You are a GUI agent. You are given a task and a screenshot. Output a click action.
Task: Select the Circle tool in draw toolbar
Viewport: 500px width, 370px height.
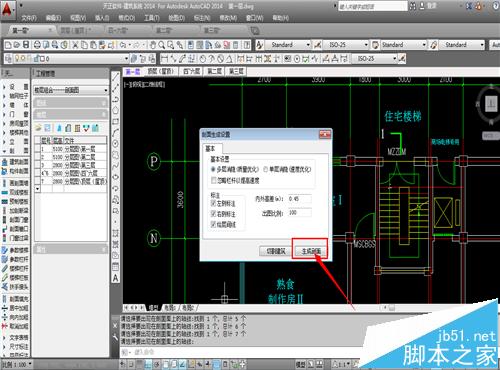115,144
